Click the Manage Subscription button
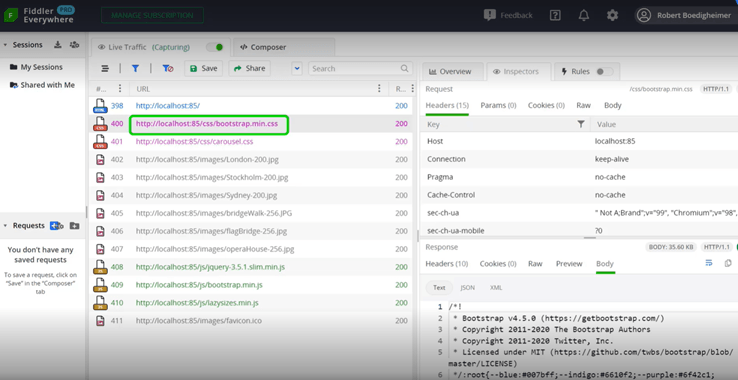 click(152, 15)
